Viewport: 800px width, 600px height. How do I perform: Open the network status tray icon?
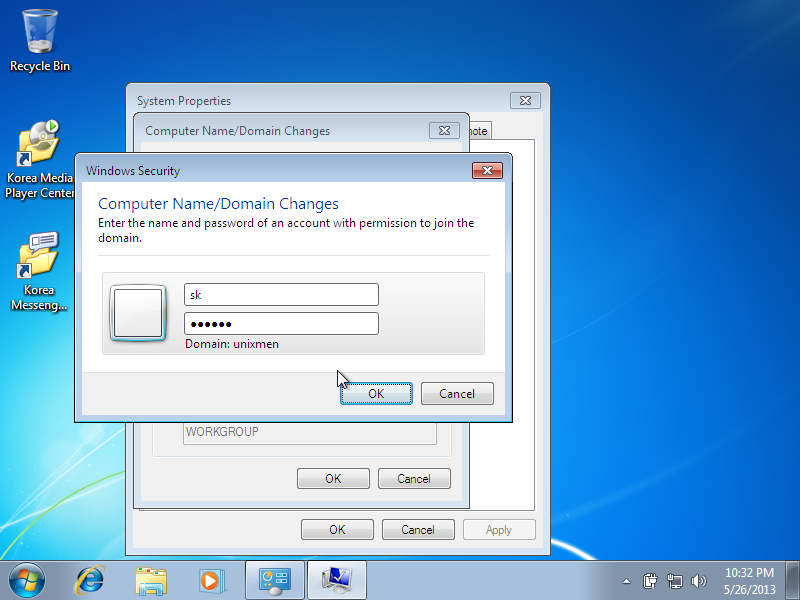[674, 581]
